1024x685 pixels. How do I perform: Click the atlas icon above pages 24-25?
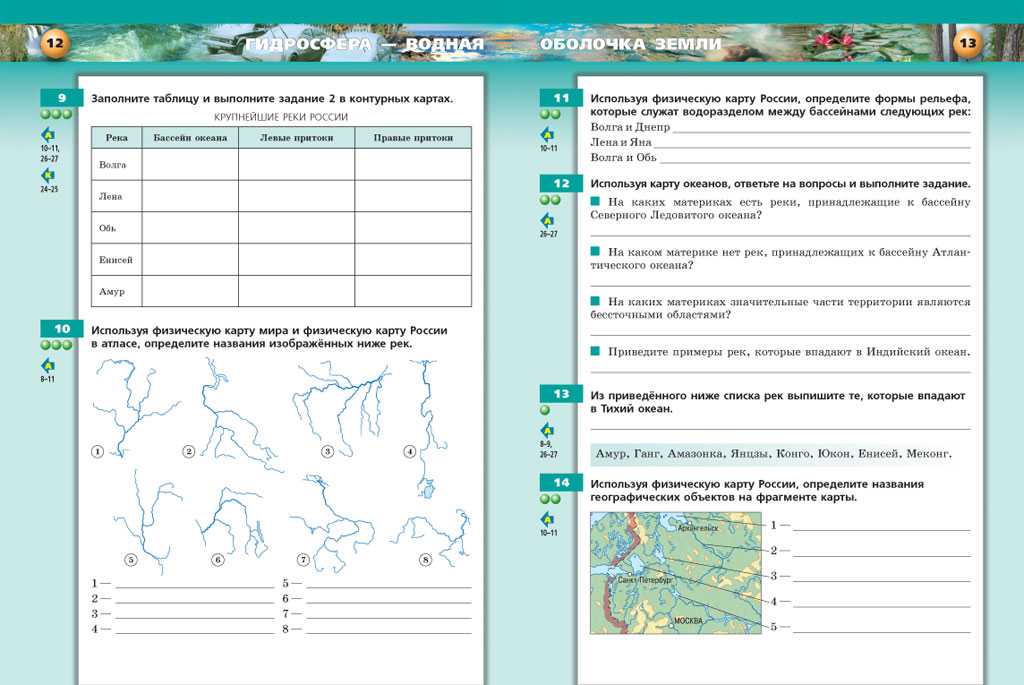point(48,175)
